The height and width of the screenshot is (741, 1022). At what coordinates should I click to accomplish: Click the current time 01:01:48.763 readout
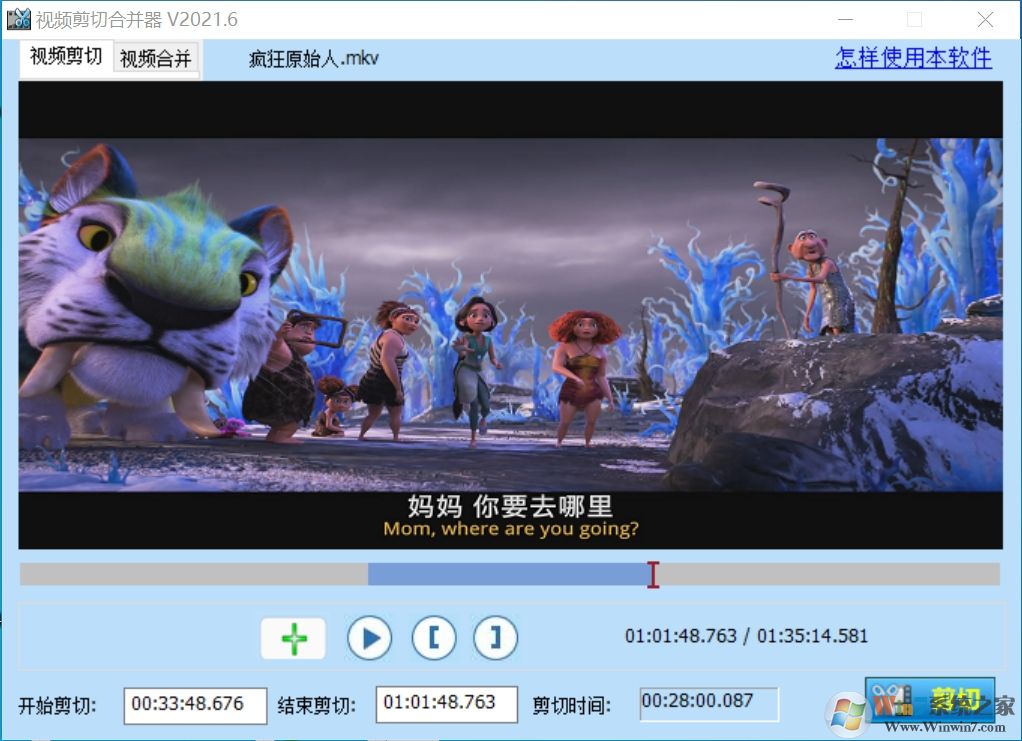[680, 636]
